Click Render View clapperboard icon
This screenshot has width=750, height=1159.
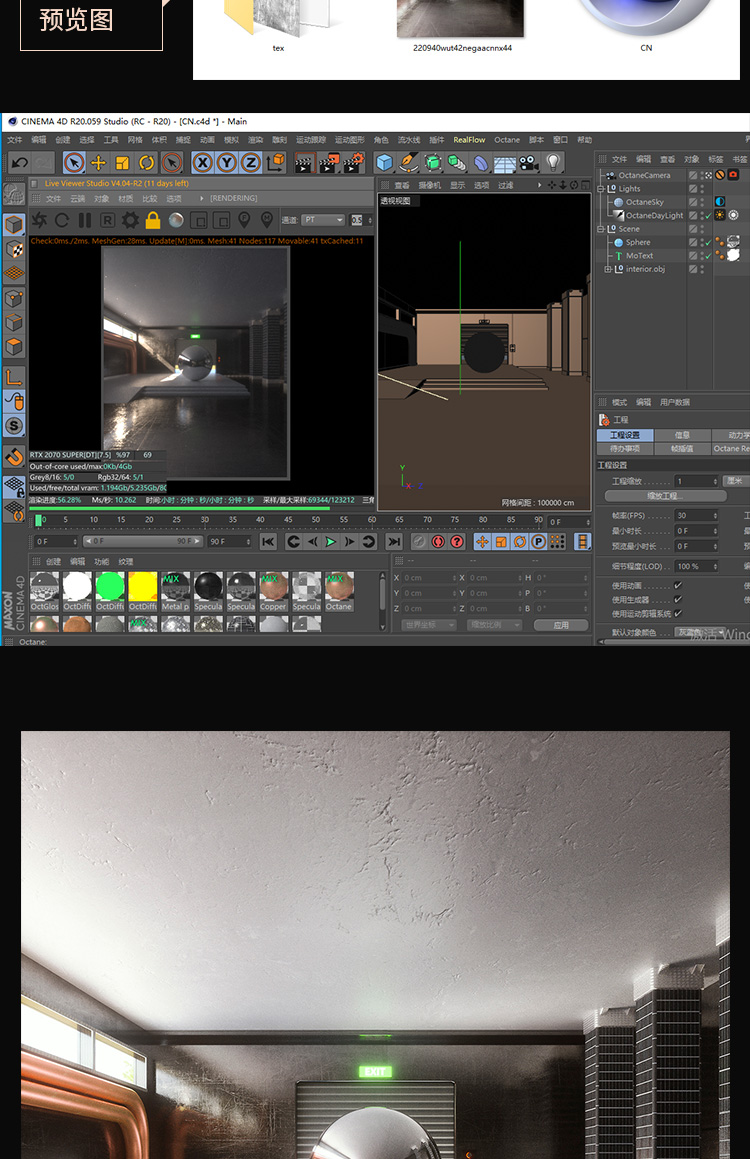pos(304,163)
